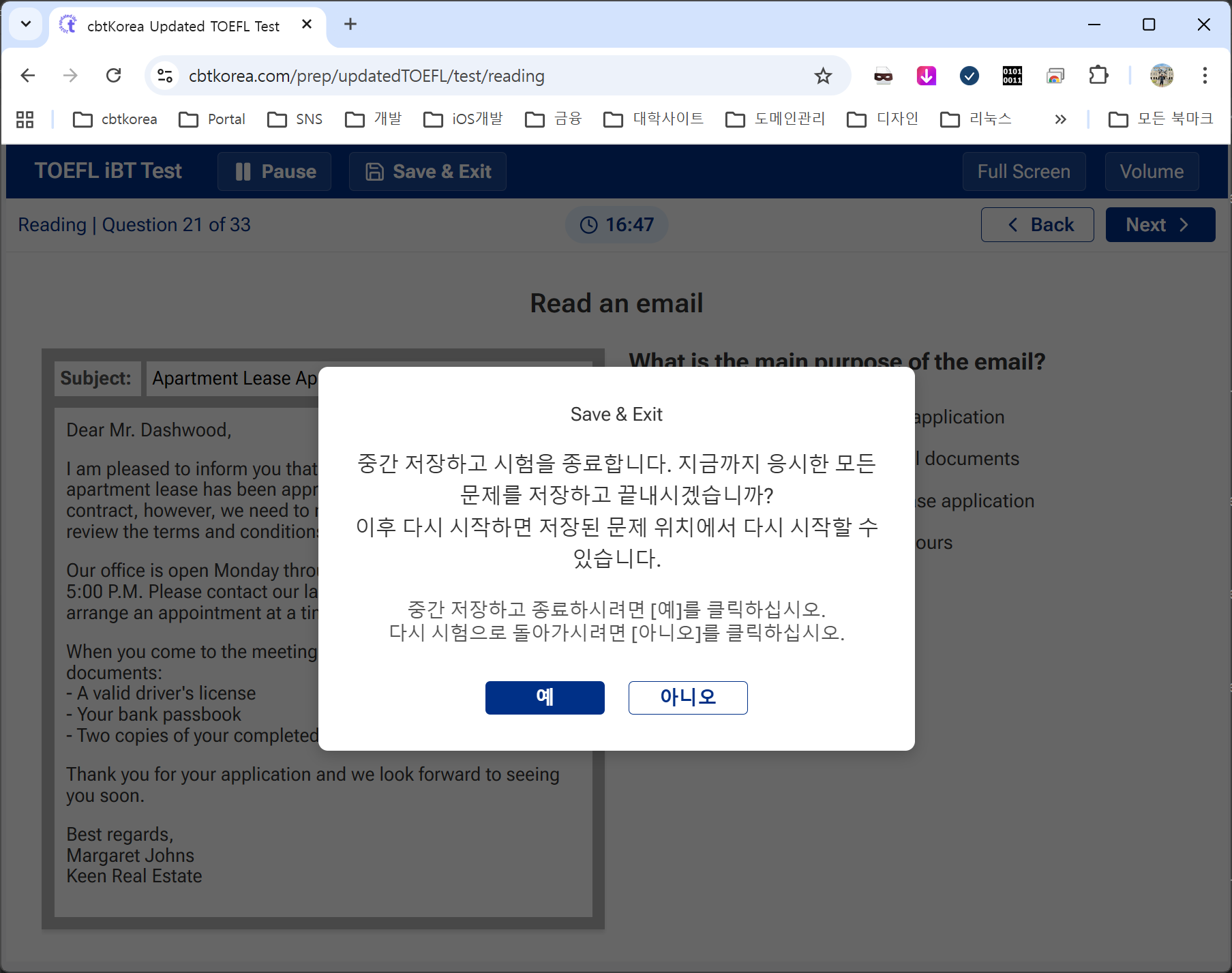Click the pink download extension icon
Screen dimensions: 1232x973
click(x=926, y=76)
